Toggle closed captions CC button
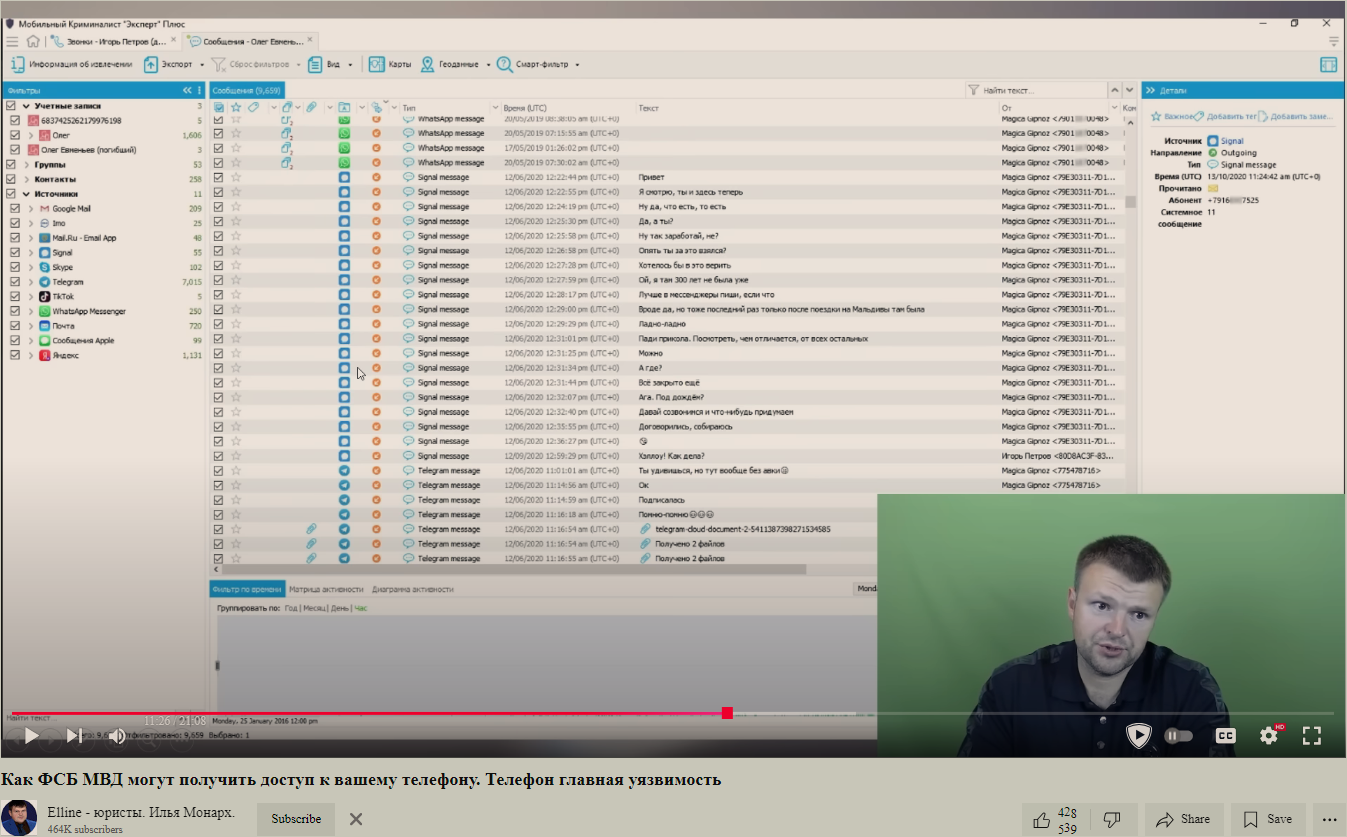The image size is (1347, 837). tap(1225, 736)
